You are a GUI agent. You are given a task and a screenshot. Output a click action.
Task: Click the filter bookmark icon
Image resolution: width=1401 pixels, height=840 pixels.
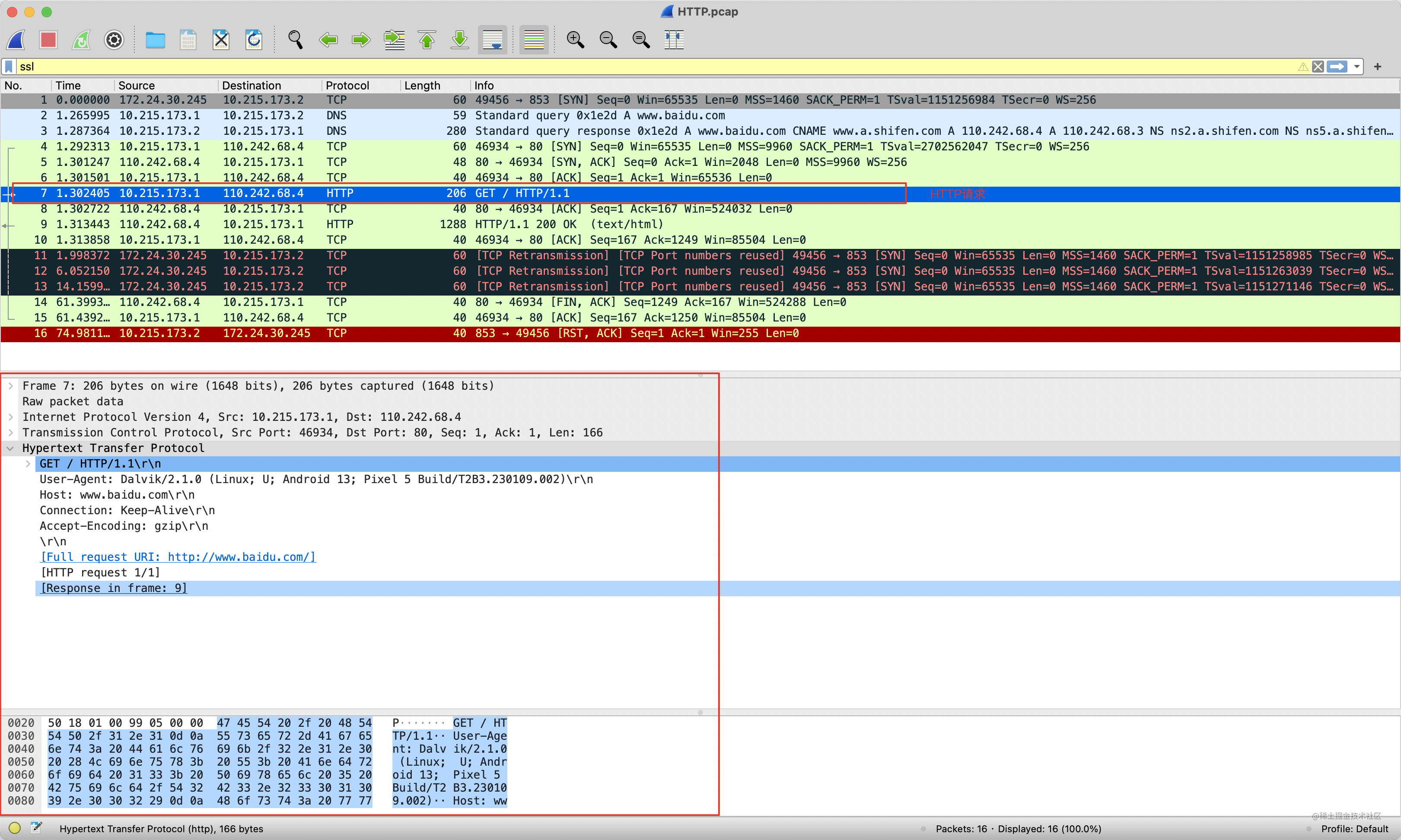[9, 67]
